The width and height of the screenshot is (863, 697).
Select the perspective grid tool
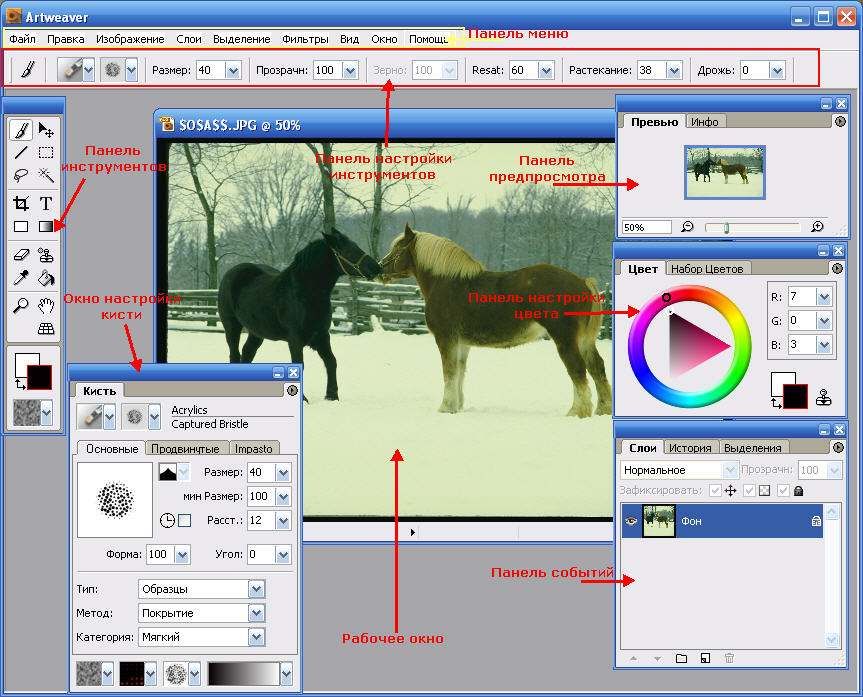(x=46, y=329)
